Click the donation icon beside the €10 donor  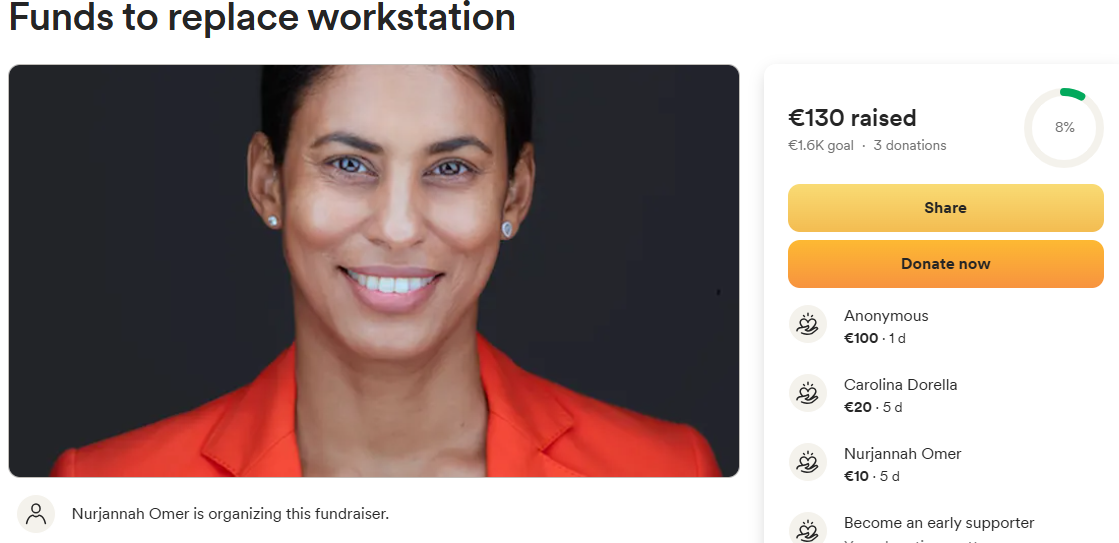click(x=807, y=462)
